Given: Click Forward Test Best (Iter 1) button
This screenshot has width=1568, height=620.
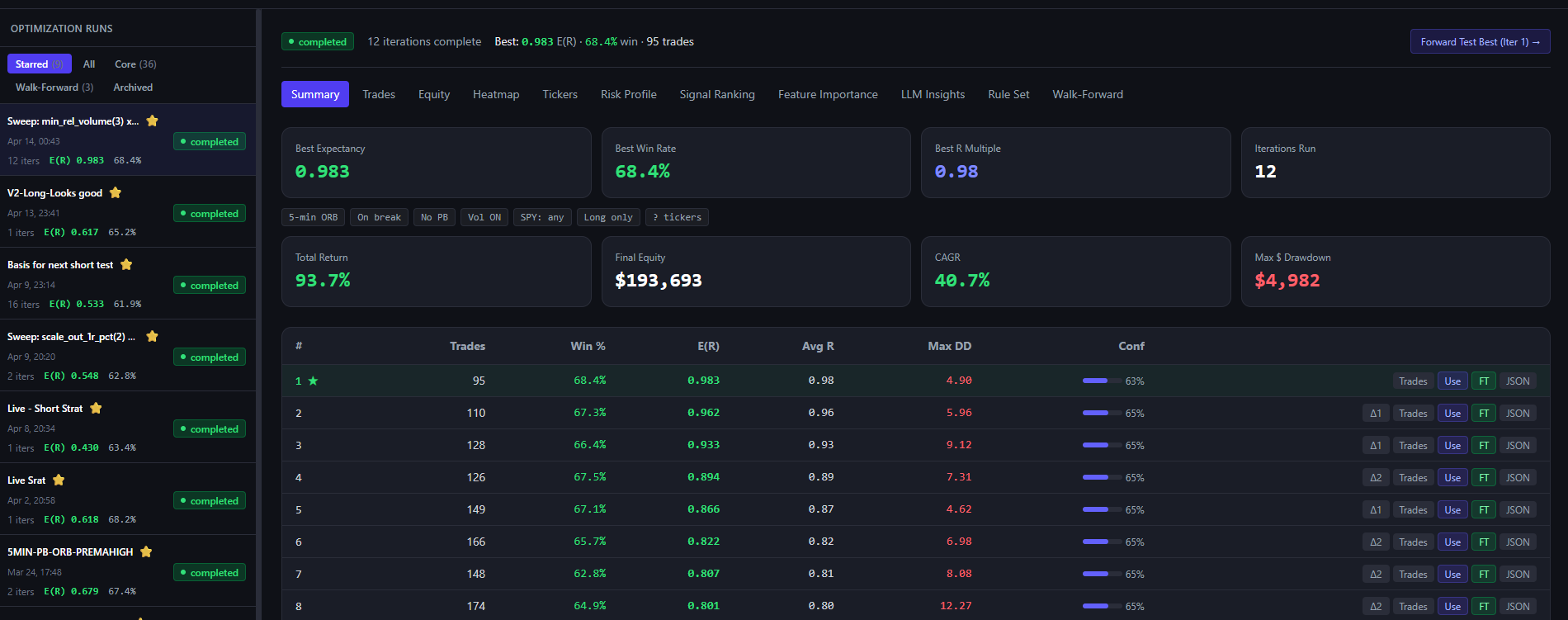Looking at the screenshot, I should [x=1480, y=41].
